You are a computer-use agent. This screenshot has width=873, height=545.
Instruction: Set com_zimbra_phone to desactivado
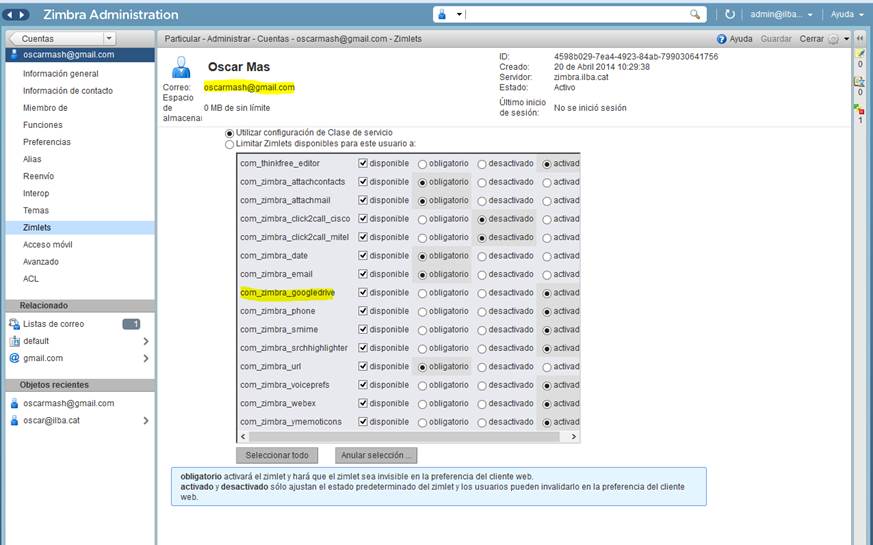pyautogui.click(x=482, y=312)
